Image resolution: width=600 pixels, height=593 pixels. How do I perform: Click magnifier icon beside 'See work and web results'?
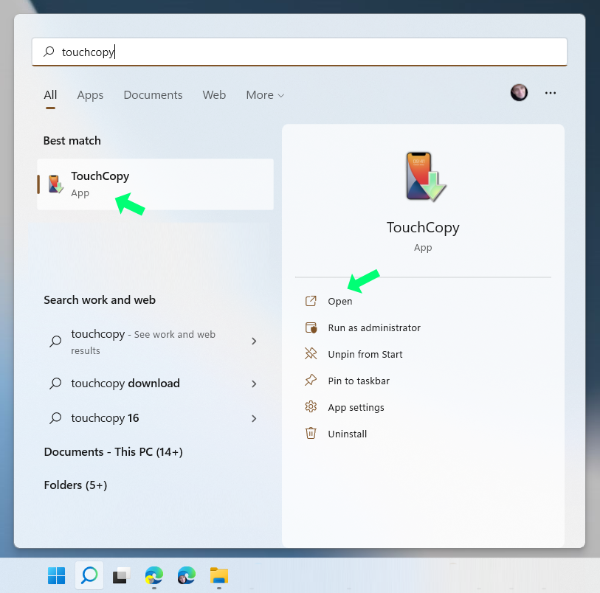[55, 341]
